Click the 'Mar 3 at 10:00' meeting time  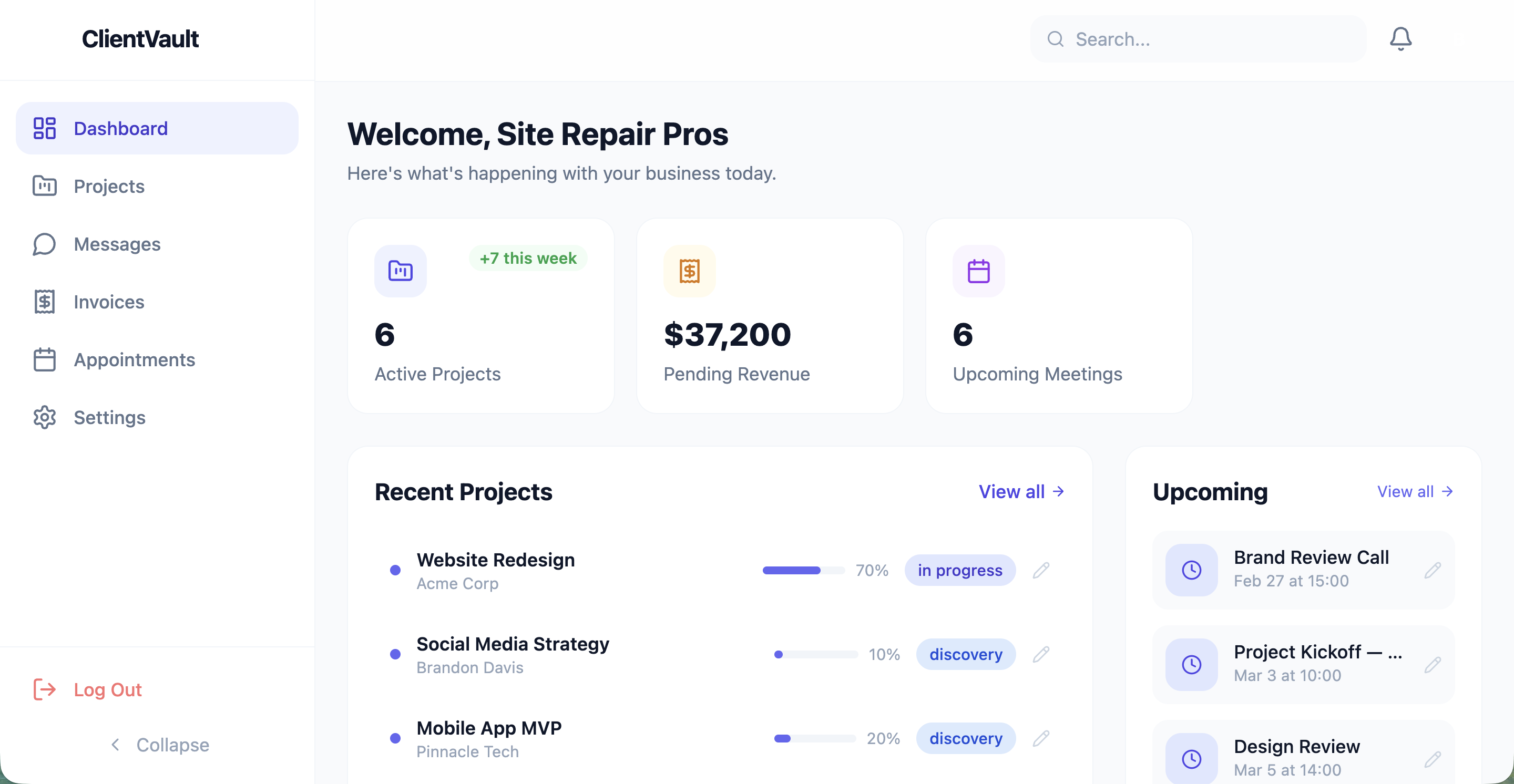pyautogui.click(x=1287, y=675)
